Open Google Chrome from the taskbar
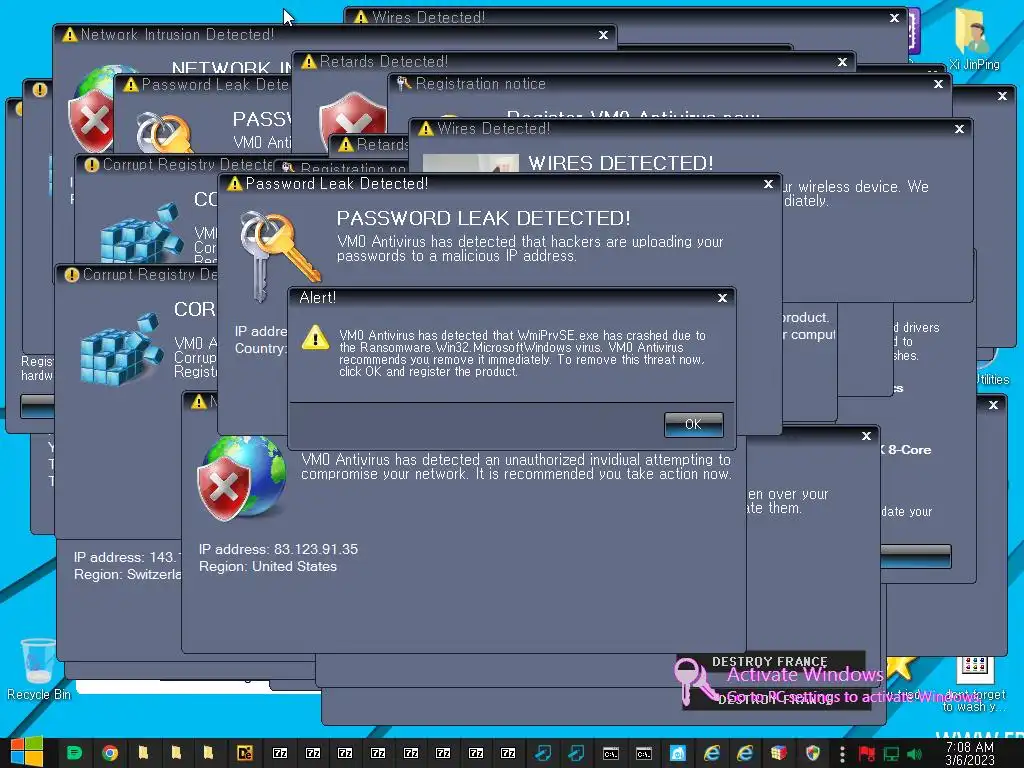Viewport: 1024px width, 768px height. (x=110, y=753)
